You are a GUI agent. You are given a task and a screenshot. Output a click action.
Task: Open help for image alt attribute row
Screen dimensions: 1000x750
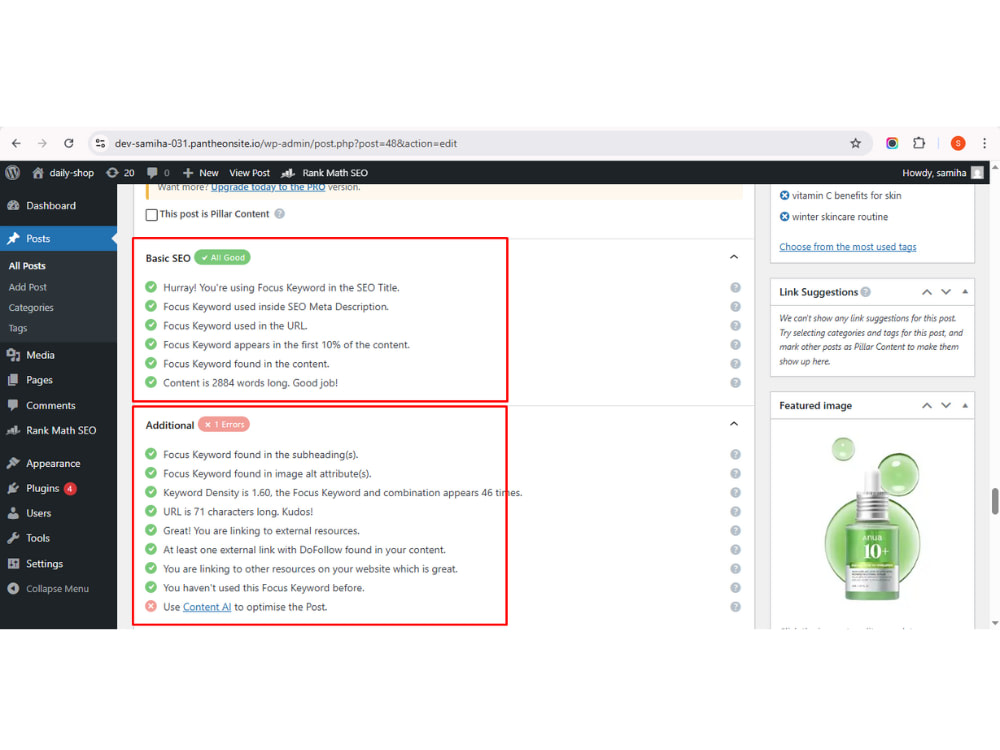[735, 474]
